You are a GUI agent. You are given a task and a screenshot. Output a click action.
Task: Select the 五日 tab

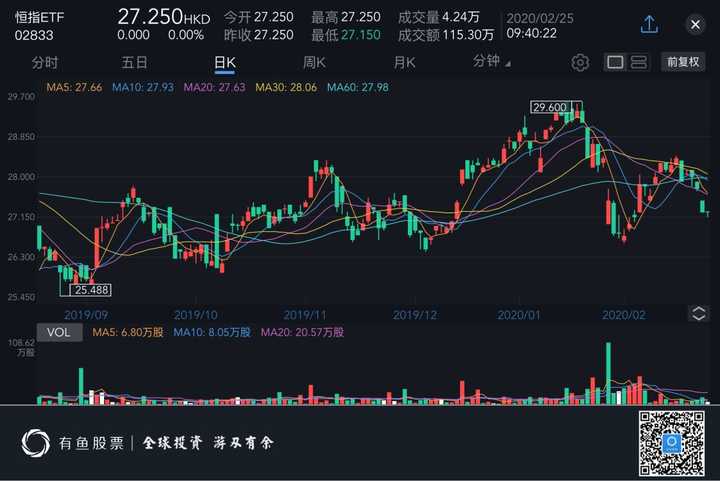[x=134, y=62]
